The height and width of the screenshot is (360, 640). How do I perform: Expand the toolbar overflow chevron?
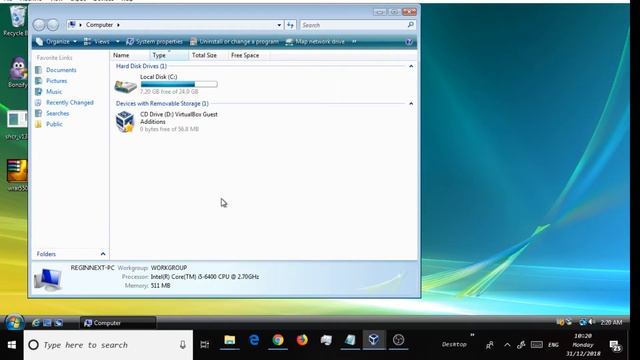[354, 42]
